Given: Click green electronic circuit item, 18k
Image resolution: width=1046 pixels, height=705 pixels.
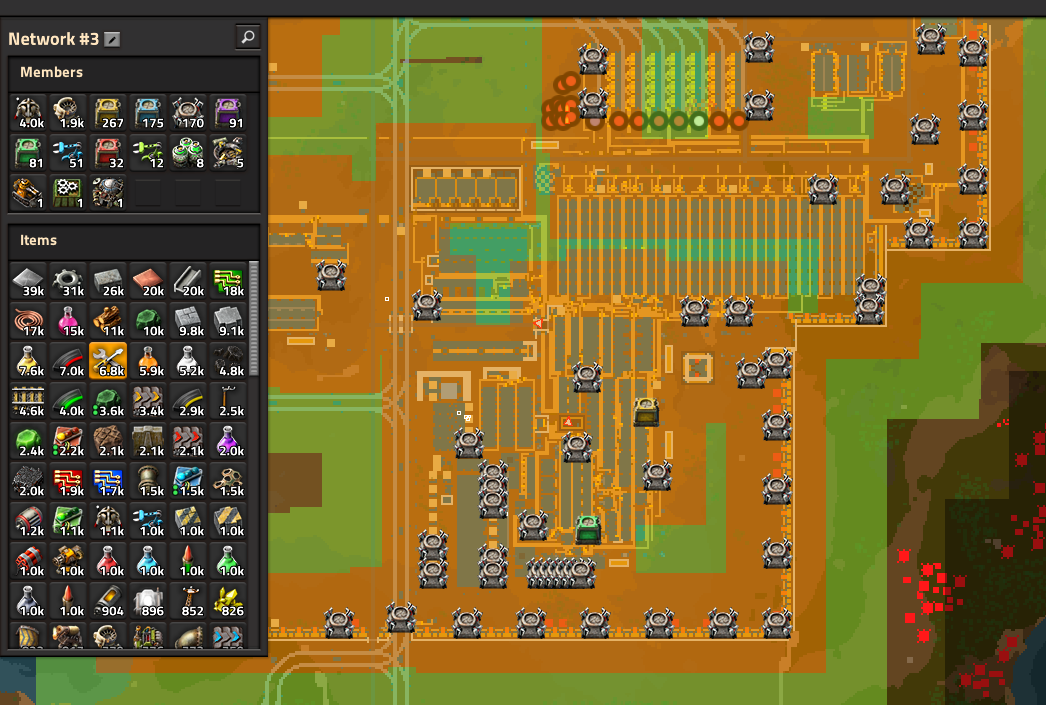Looking at the screenshot, I should pyautogui.click(x=228, y=281).
